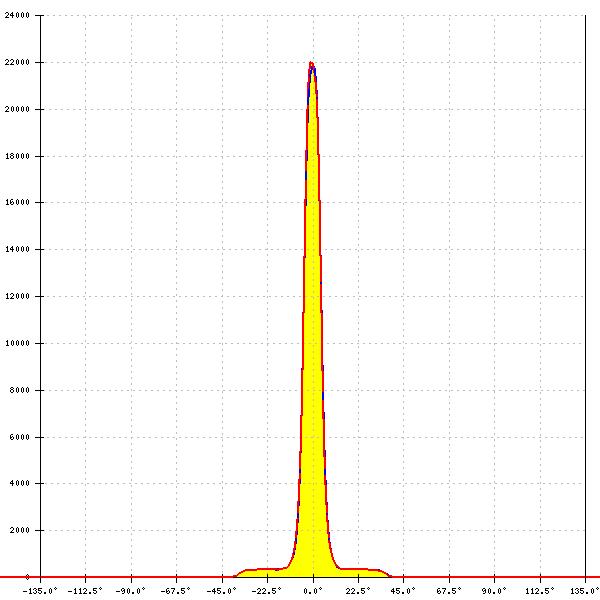Click the 22.5° x-axis label
This screenshot has height=600, width=600.
358,591
